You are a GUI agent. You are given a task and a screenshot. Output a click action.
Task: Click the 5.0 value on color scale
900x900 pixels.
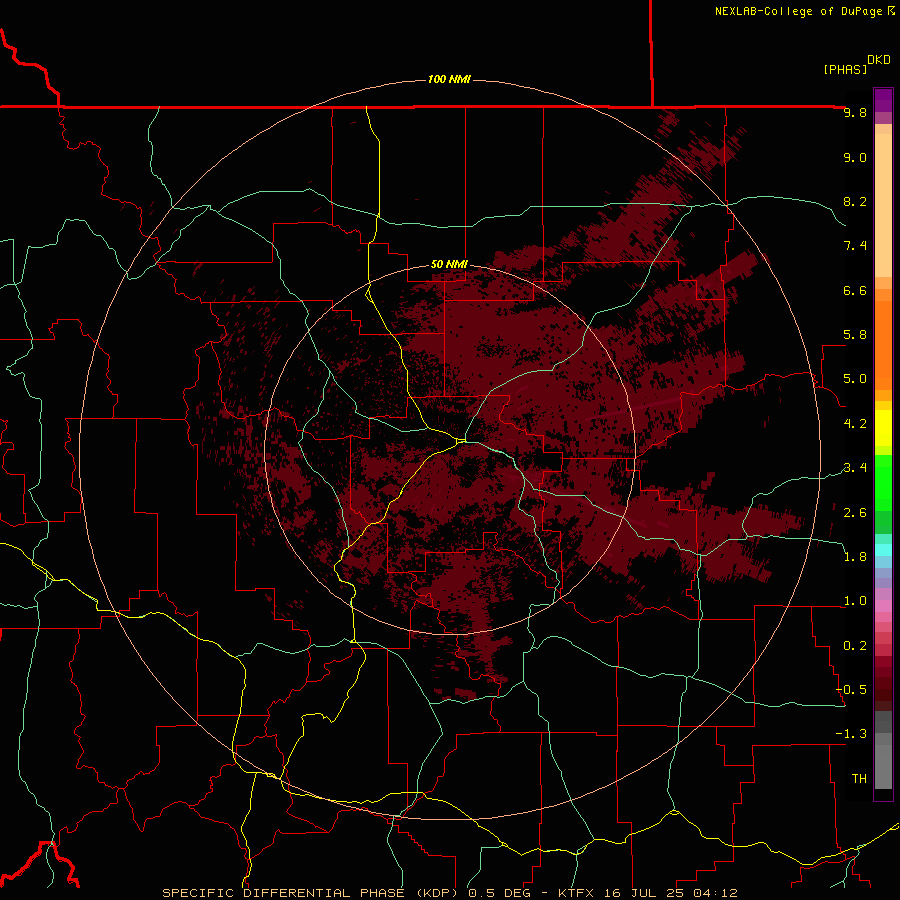[855, 379]
